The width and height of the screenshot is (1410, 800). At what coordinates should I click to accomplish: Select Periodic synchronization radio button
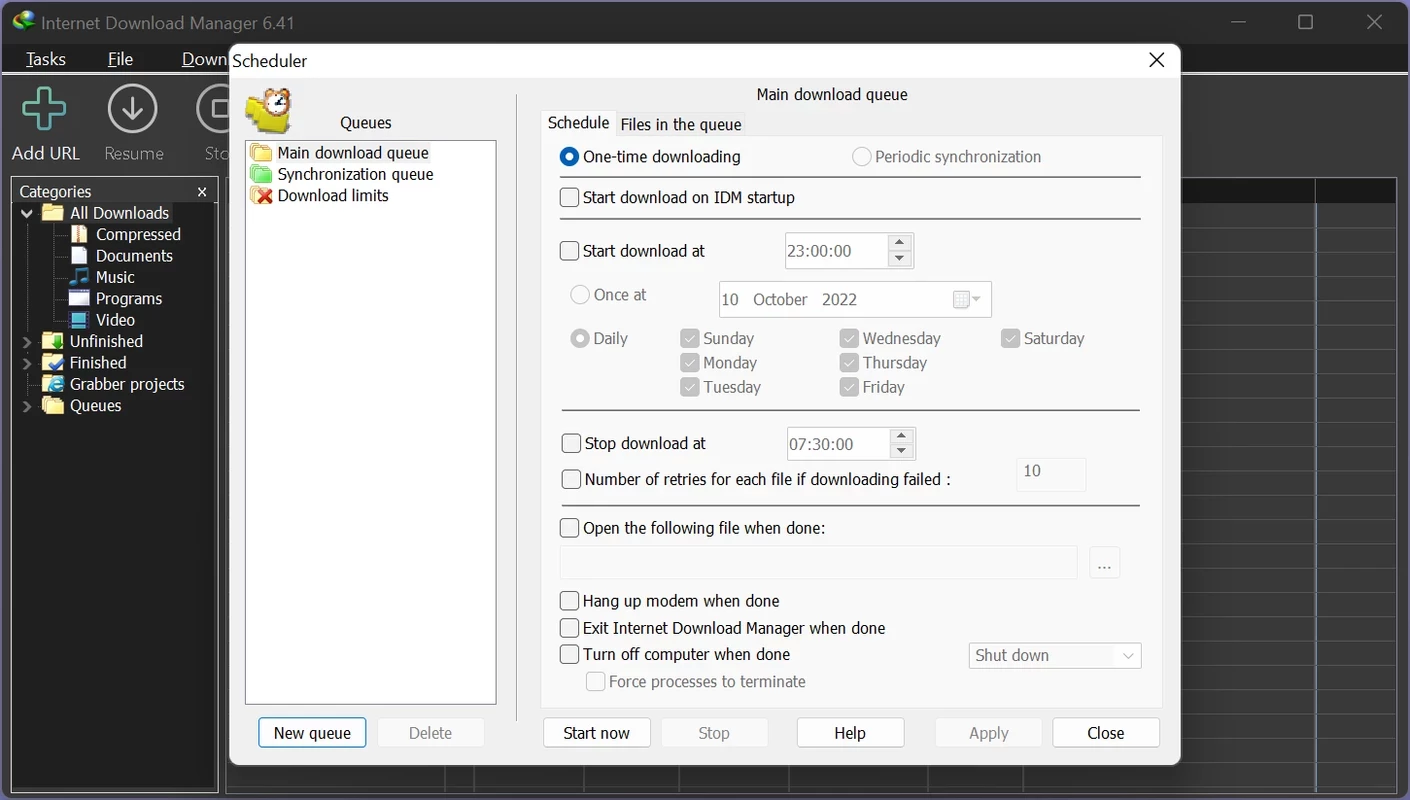coord(861,157)
